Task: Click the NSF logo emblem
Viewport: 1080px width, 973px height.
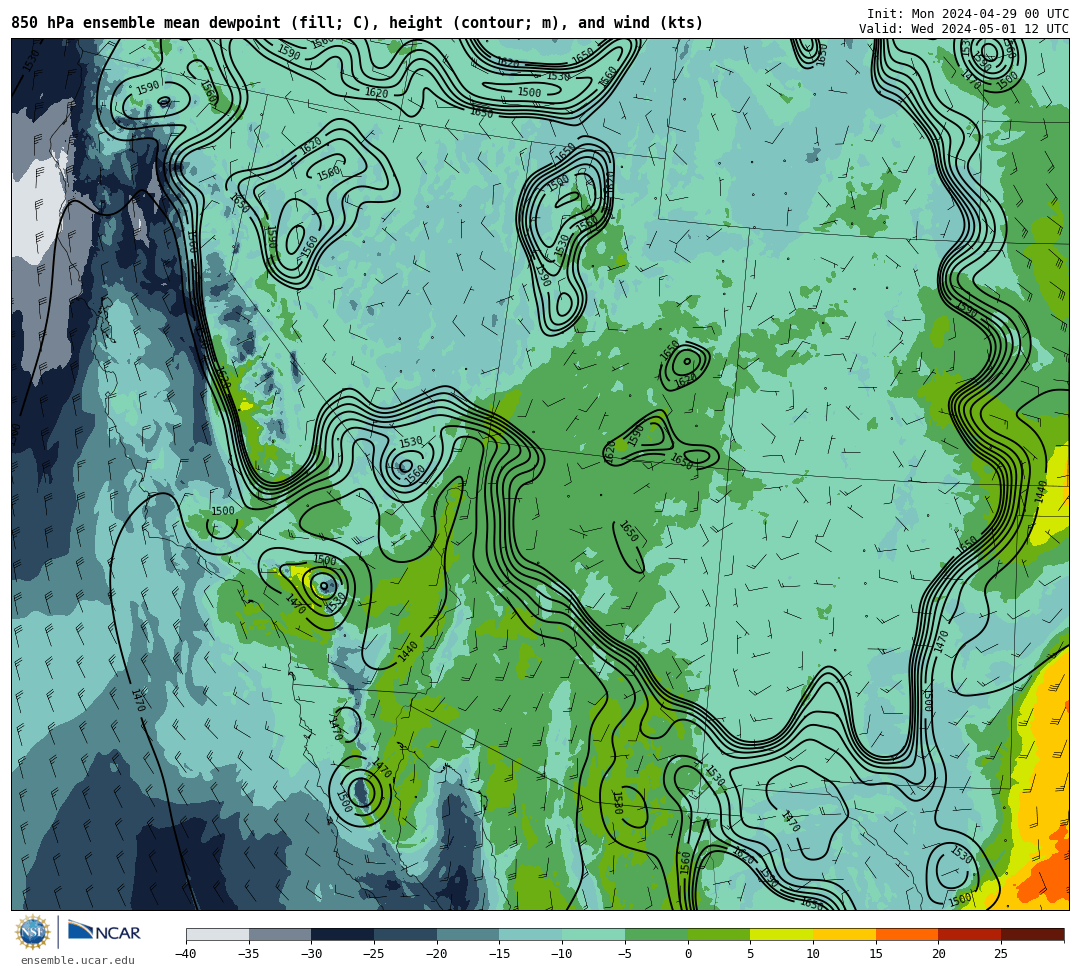Action: coord(33,932)
